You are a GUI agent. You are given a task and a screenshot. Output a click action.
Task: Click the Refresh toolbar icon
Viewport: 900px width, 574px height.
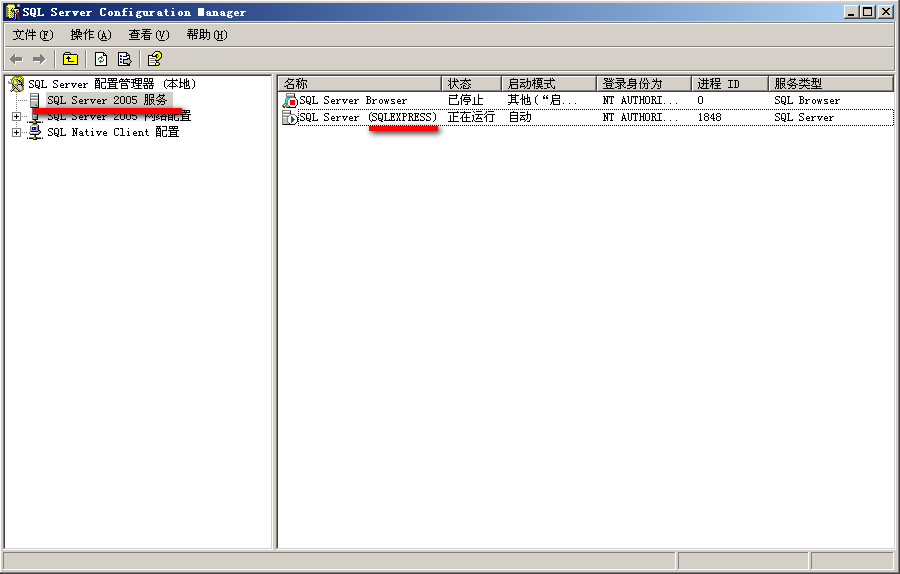(101, 59)
